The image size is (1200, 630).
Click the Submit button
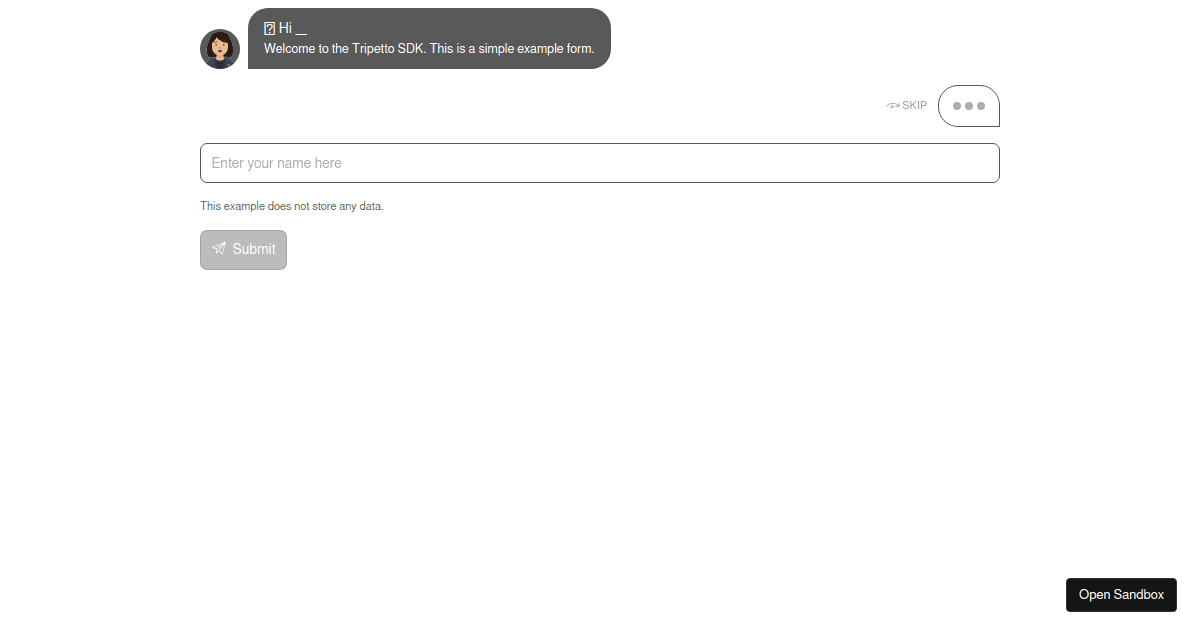(x=243, y=250)
